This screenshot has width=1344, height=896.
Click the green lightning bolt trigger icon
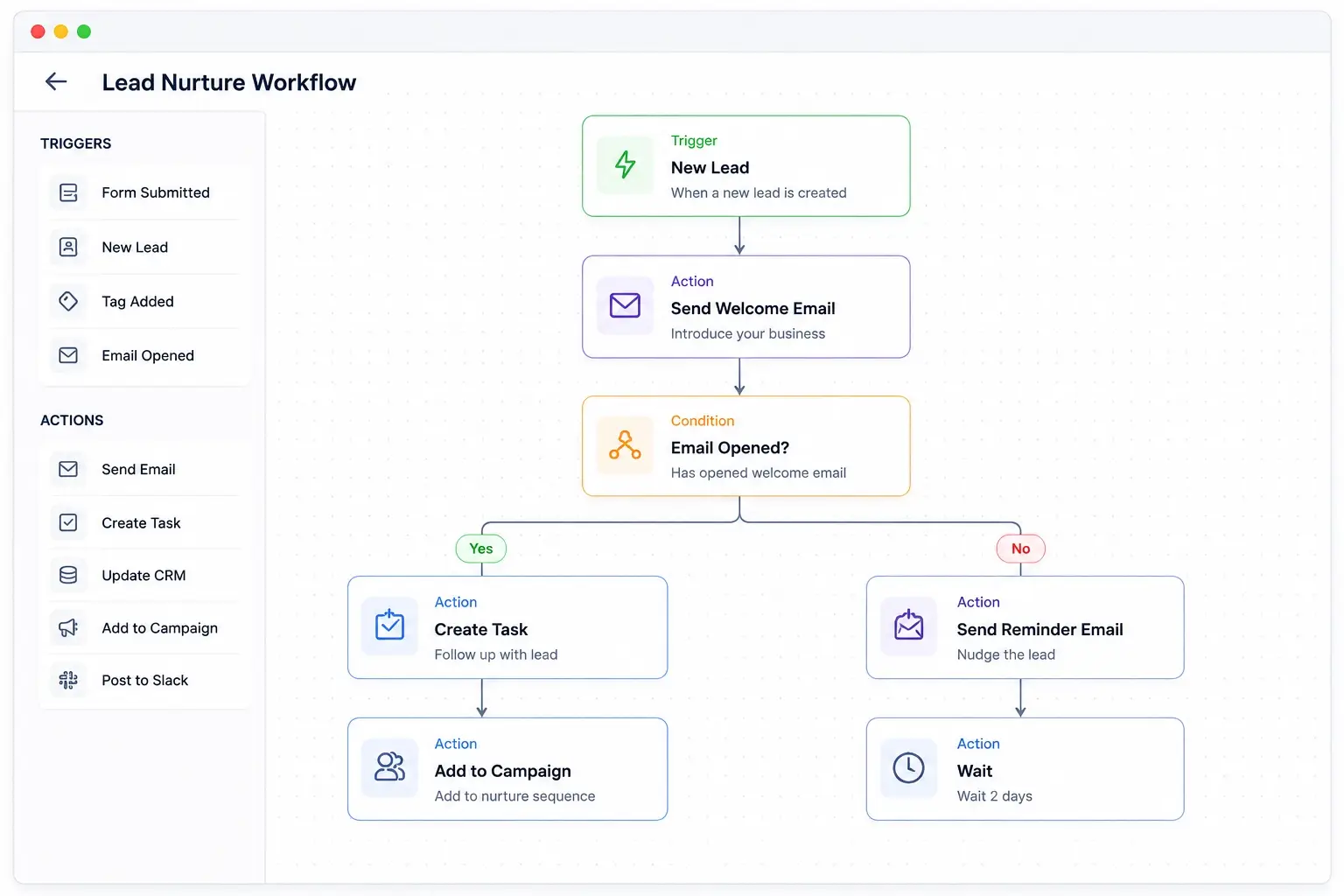[625, 164]
